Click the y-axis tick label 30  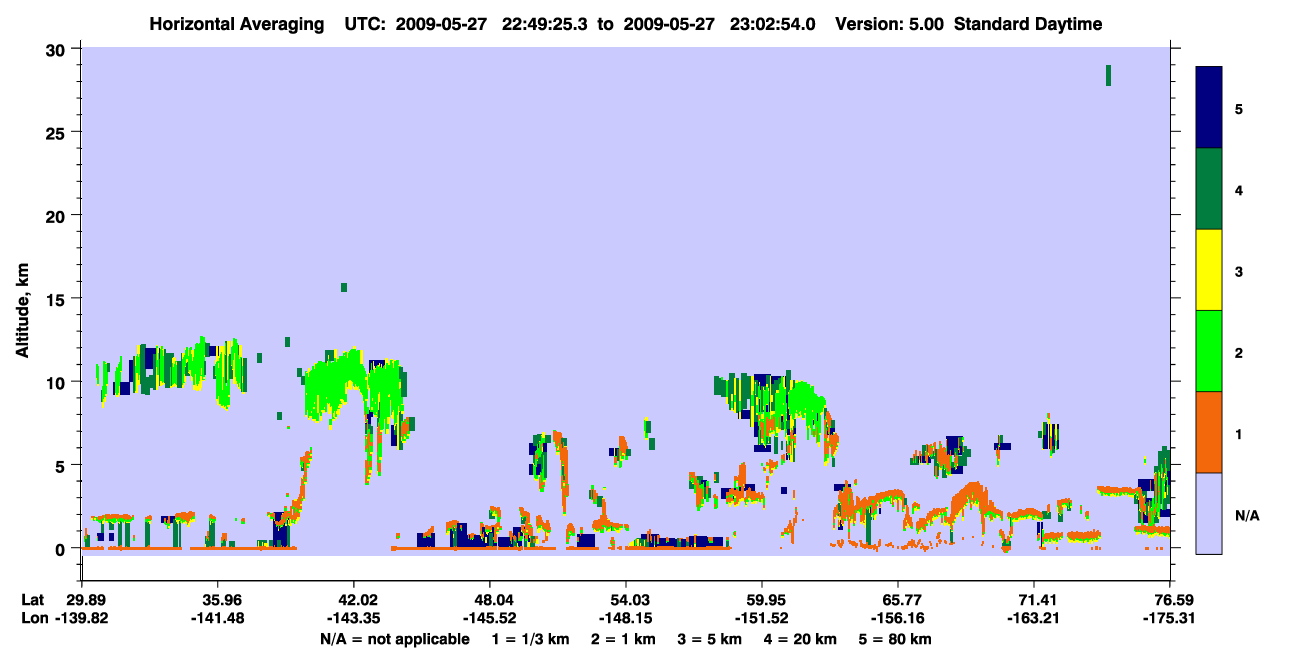tap(57, 49)
